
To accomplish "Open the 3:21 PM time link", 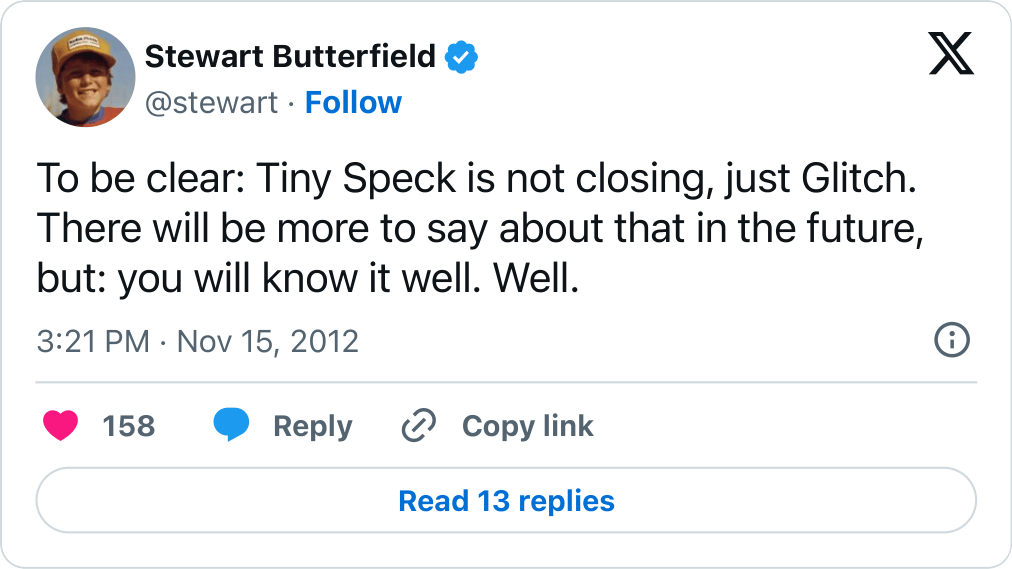I will point(93,341).
